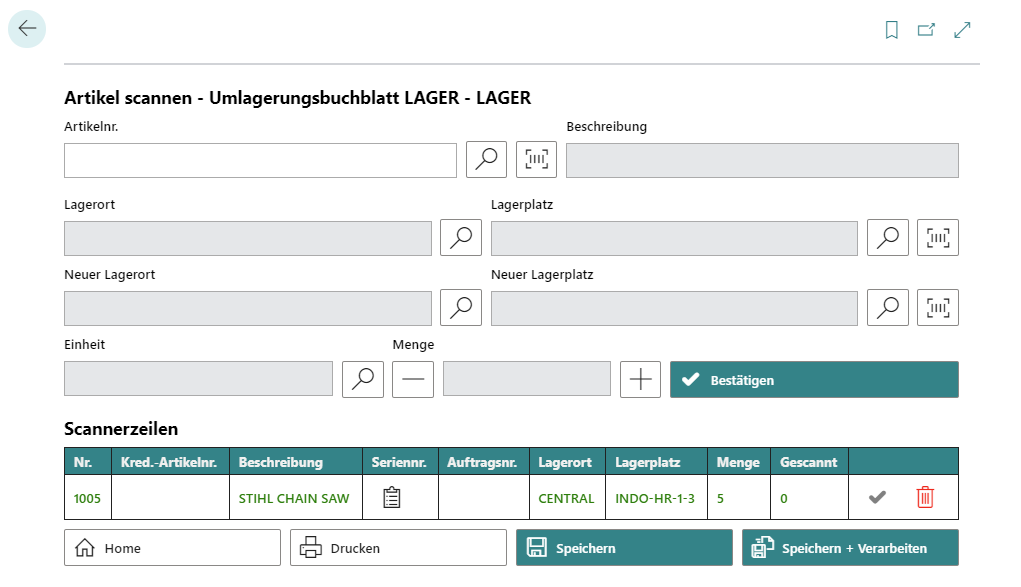Click the Gescannt value 0
Viewport: 1021px width, 587px height.
point(784,498)
